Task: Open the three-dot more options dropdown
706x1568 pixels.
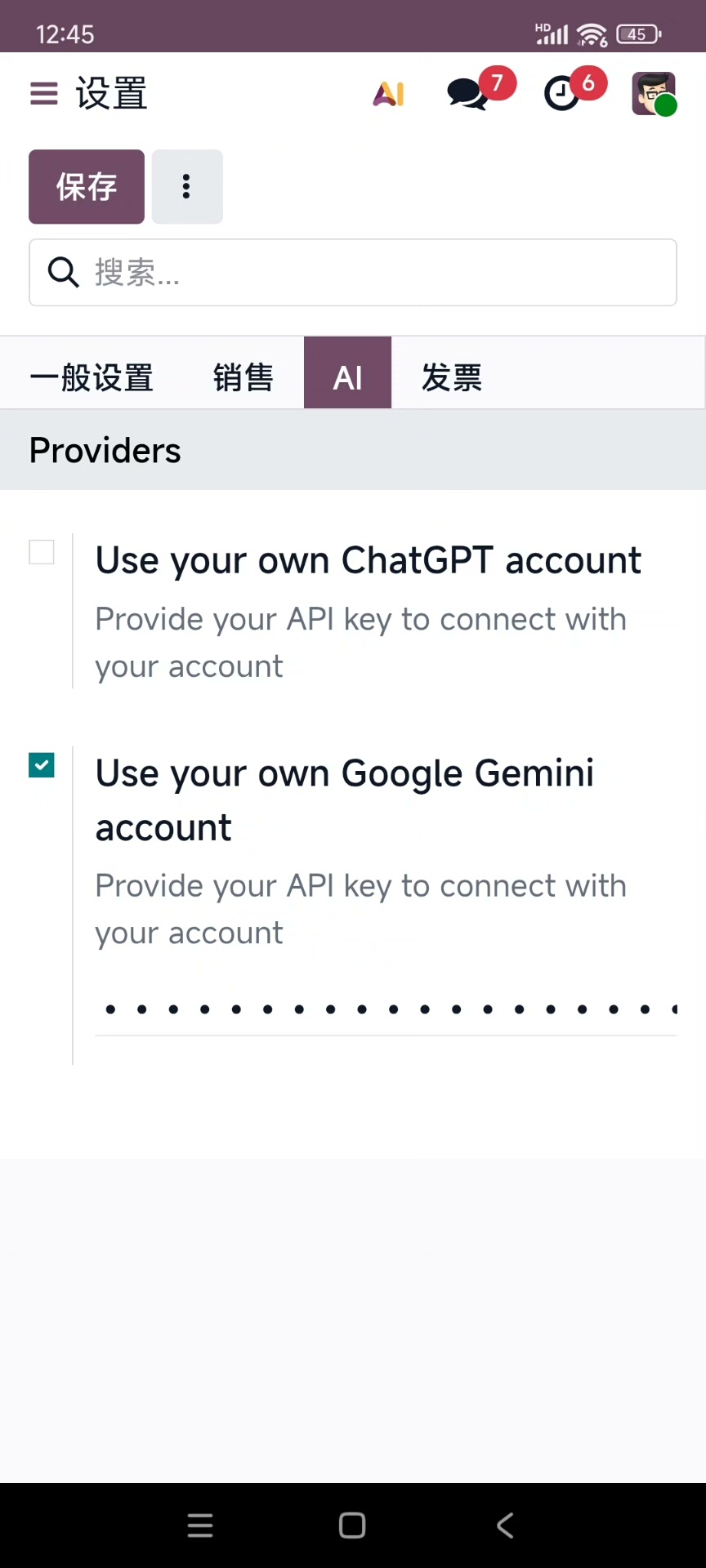Action: pos(187,187)
